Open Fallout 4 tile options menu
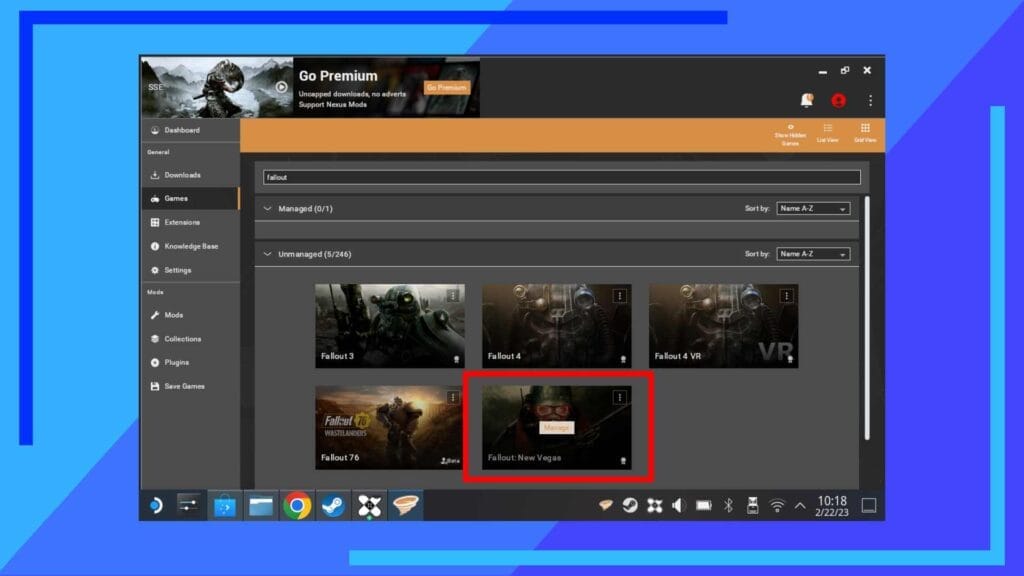 620,296
